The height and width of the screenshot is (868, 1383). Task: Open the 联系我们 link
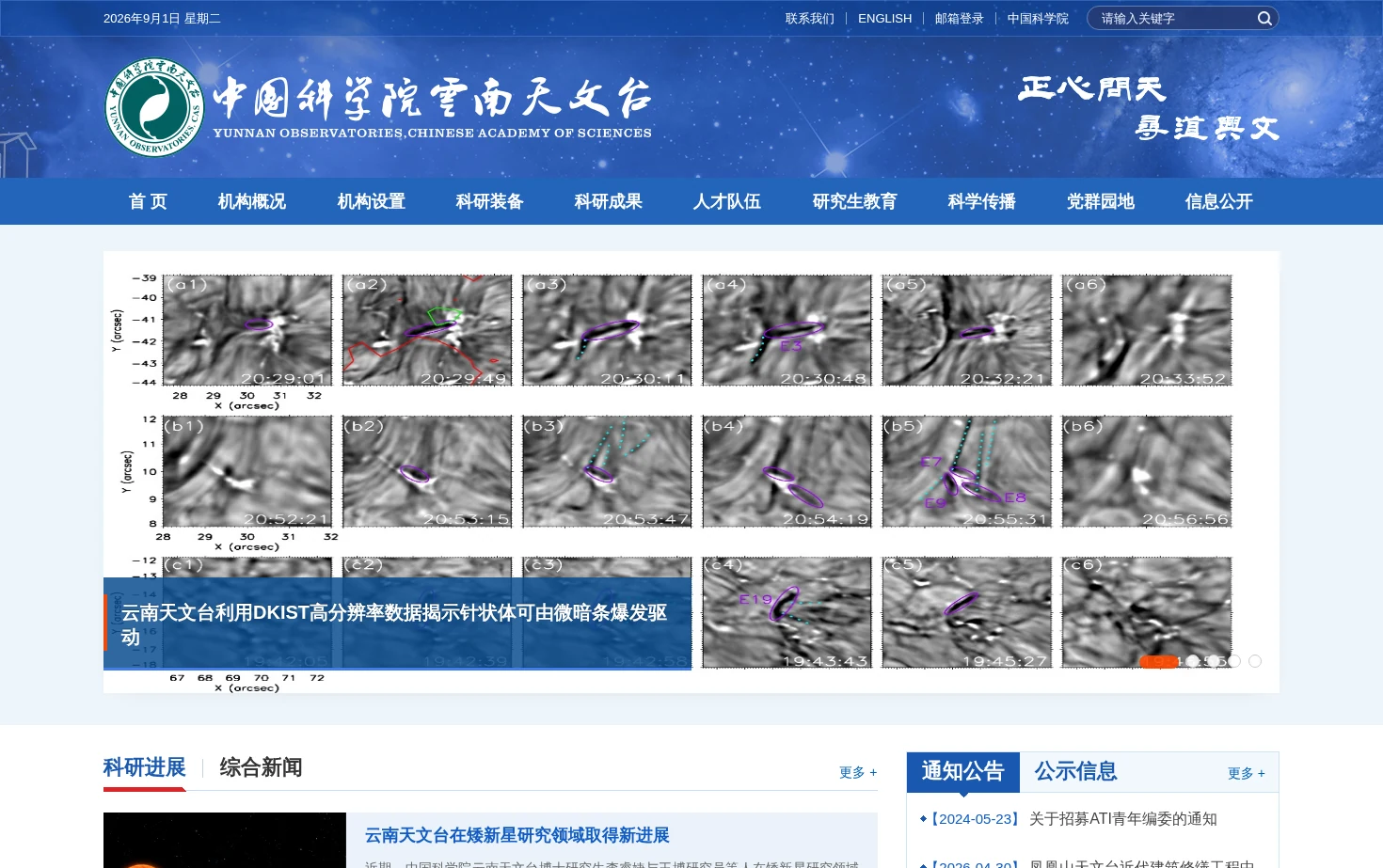(809, 18)
